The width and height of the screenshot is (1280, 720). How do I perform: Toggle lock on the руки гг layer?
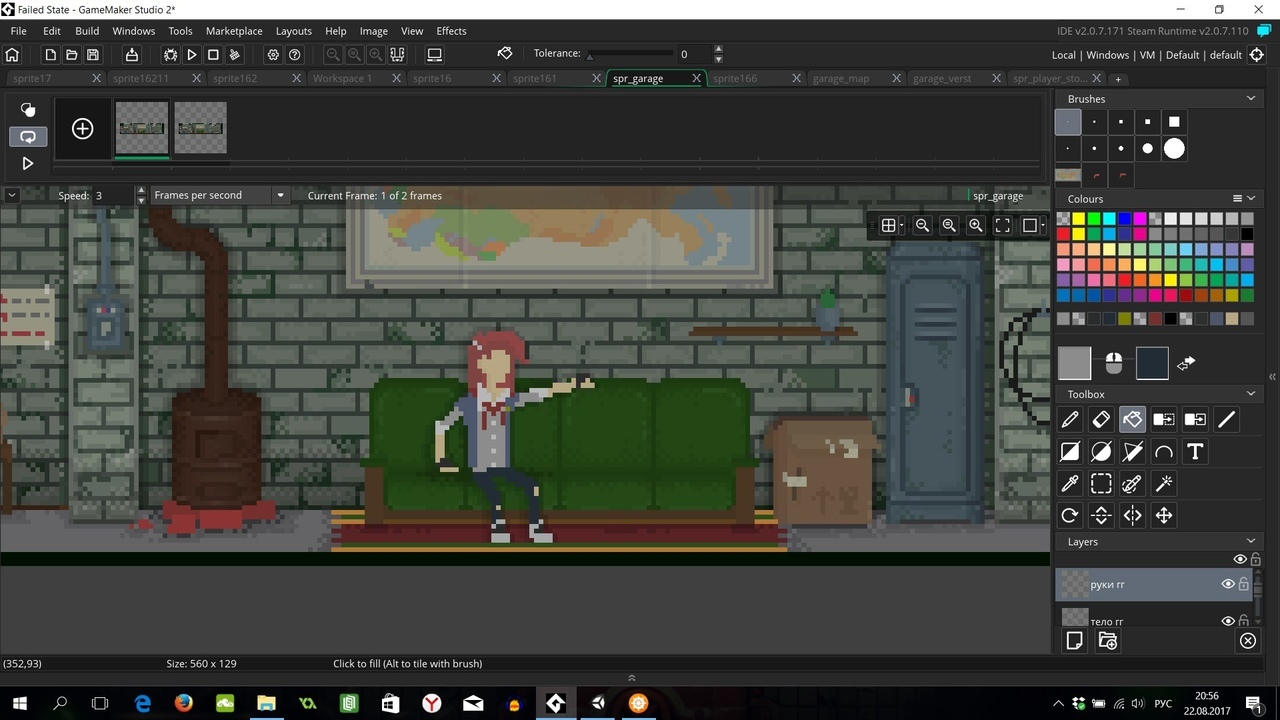[1244, 584]
